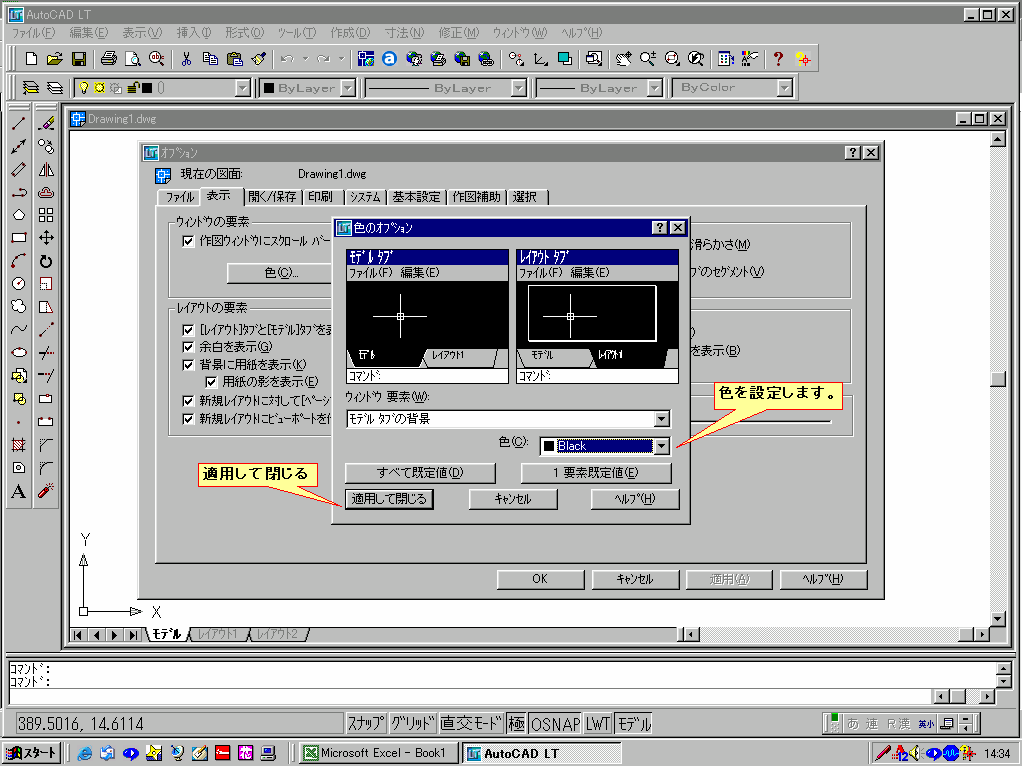Click the 適用して閉じる button
1023x767 pixels.
pyautogui.click(x=389, y=499)
